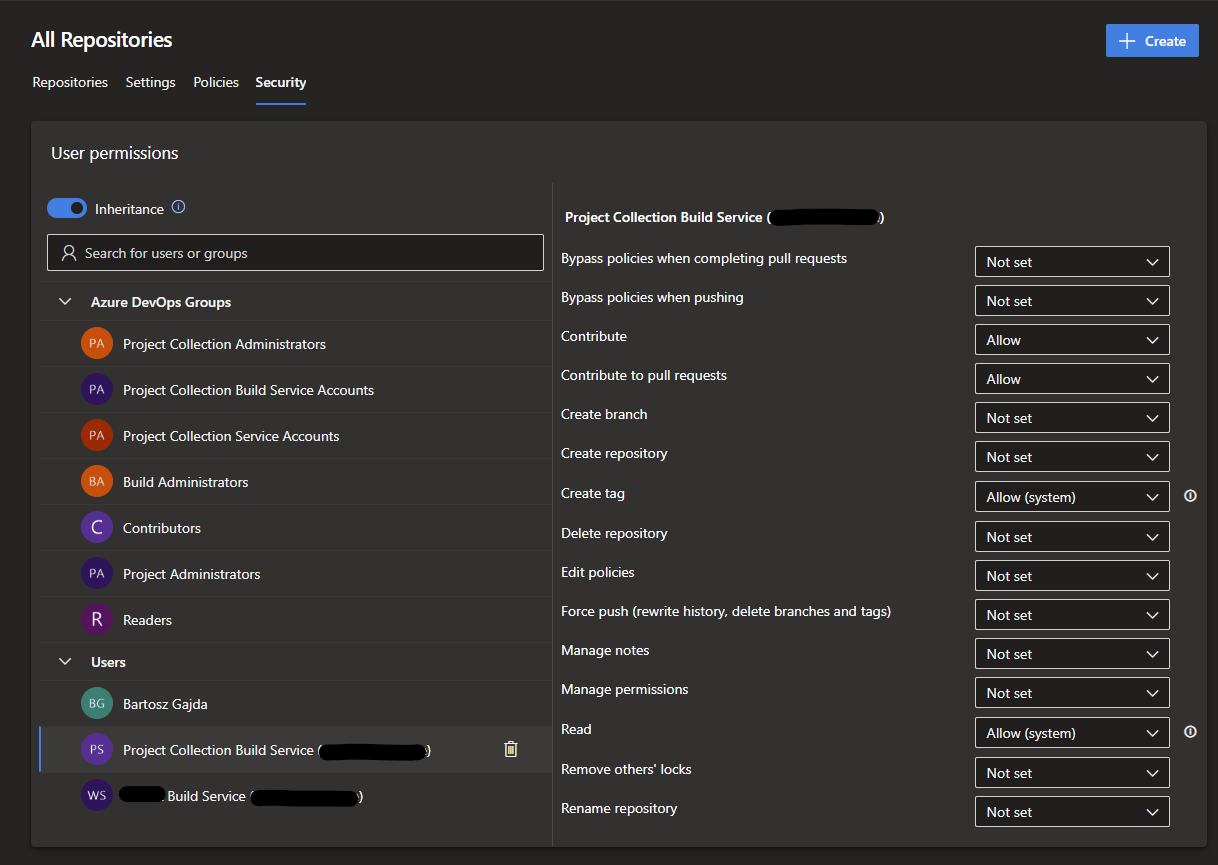Click the trash icon beside Project Collection Build Service
This screenshot has height=865, width=1218.
pyautogui.click(x=511, y=749)
